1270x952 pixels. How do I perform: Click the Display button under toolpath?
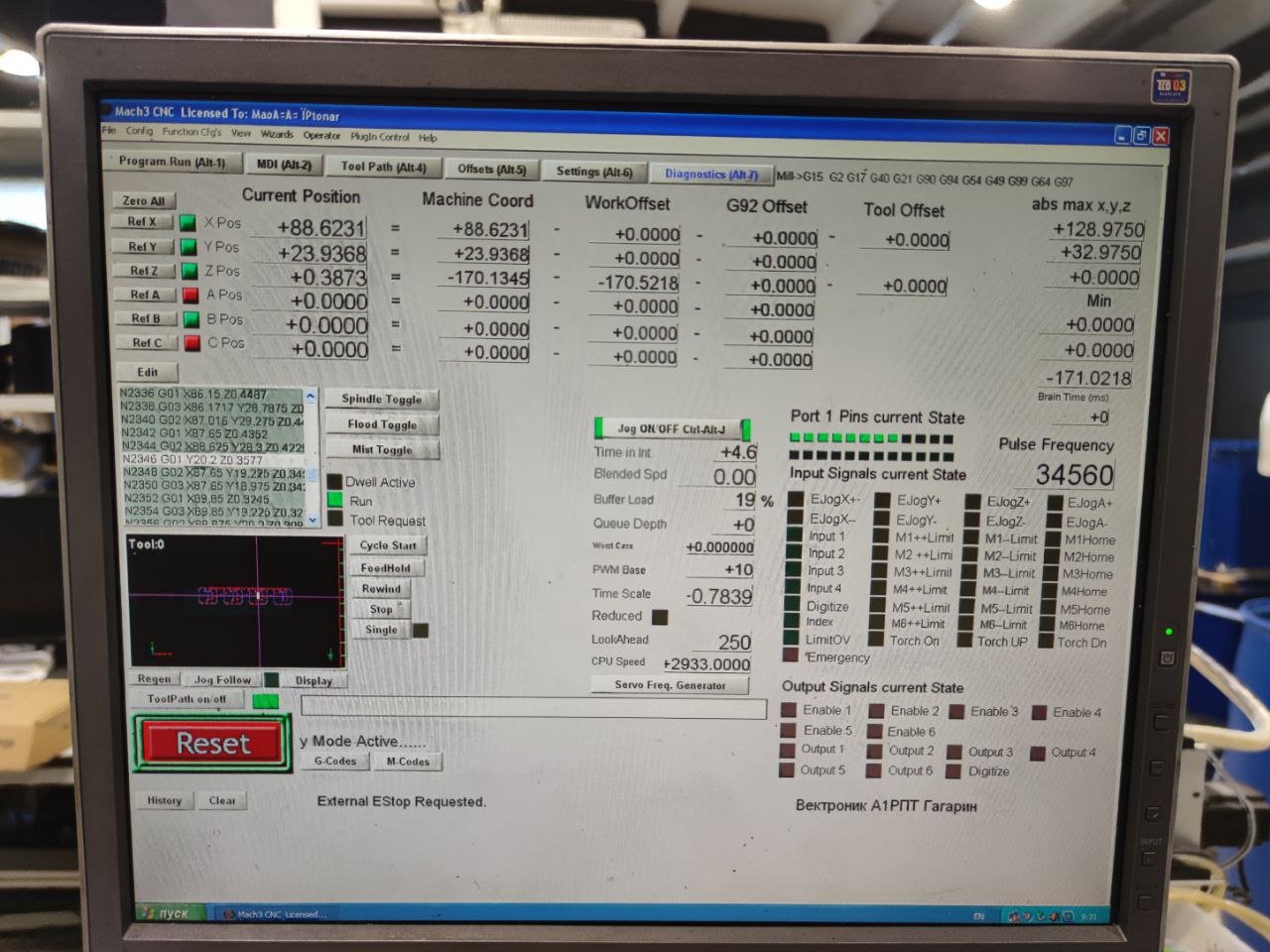314,680
